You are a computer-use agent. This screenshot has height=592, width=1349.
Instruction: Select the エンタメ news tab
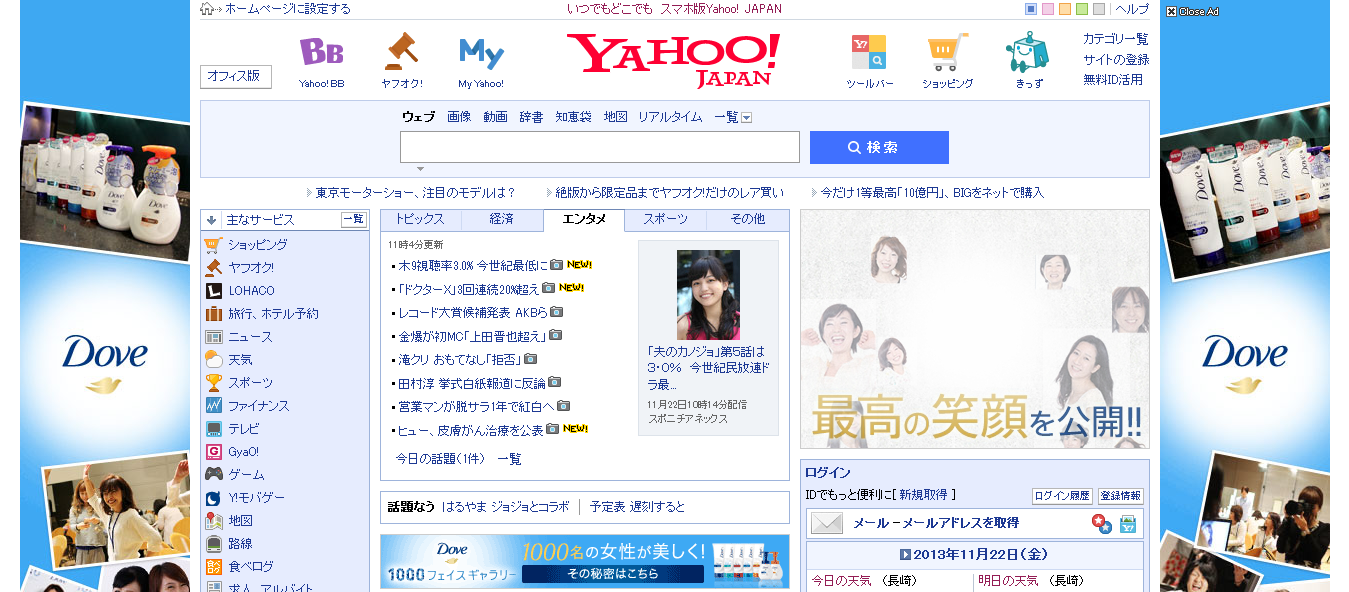tap(584, 219)
